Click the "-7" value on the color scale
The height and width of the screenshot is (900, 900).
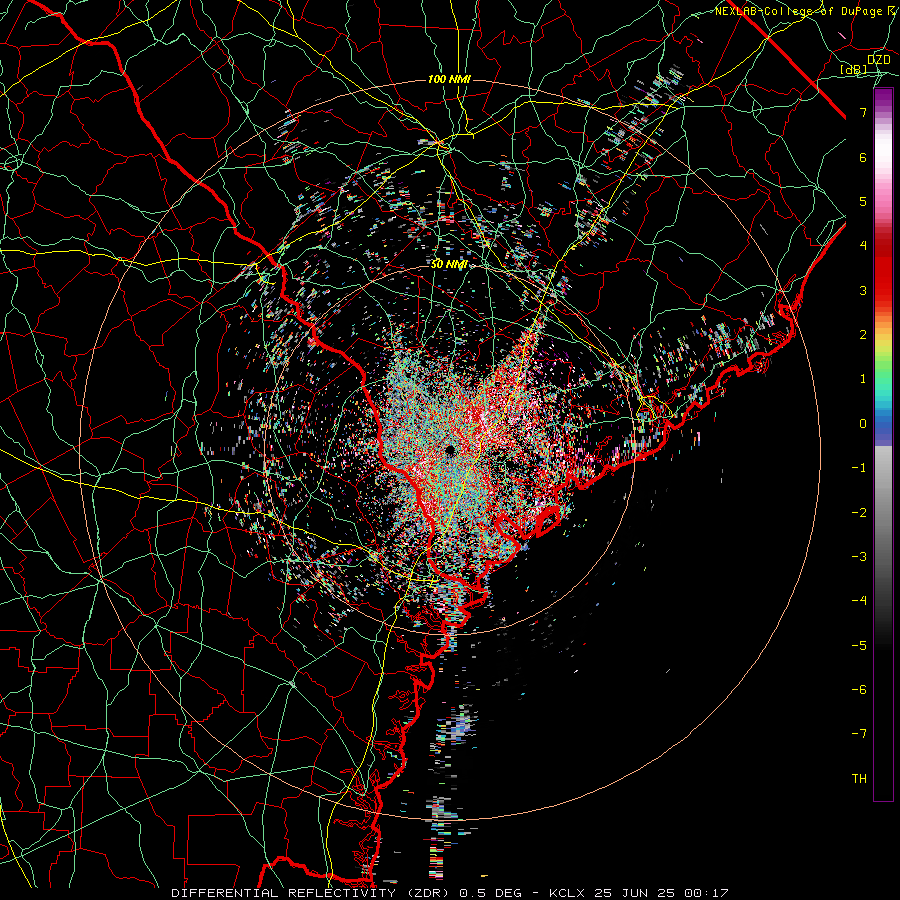[859, 734]
